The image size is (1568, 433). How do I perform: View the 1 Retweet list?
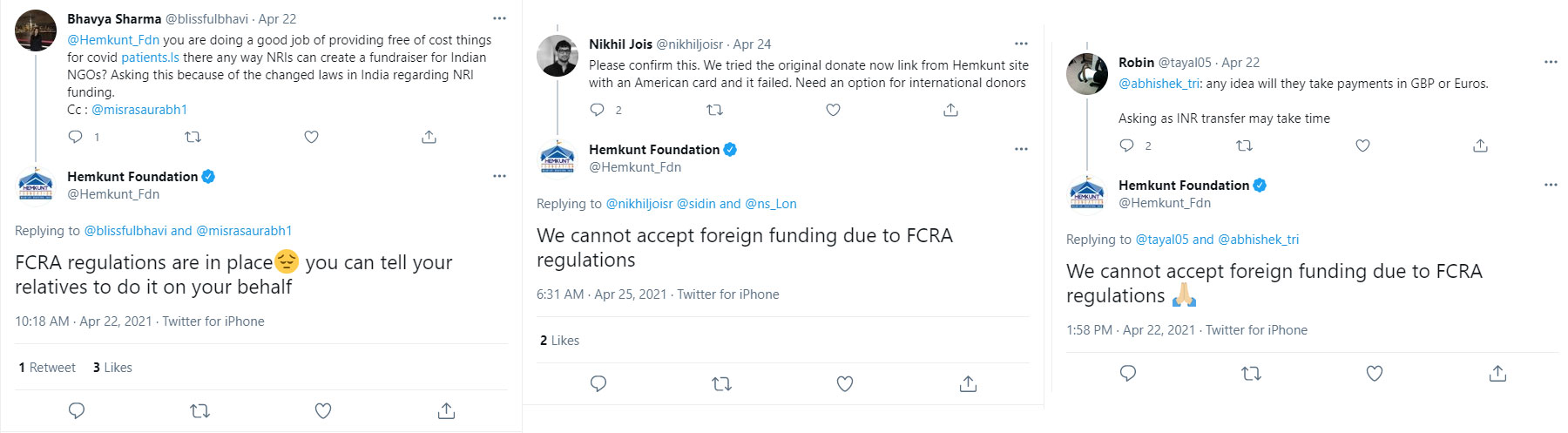tap(47, 368)
